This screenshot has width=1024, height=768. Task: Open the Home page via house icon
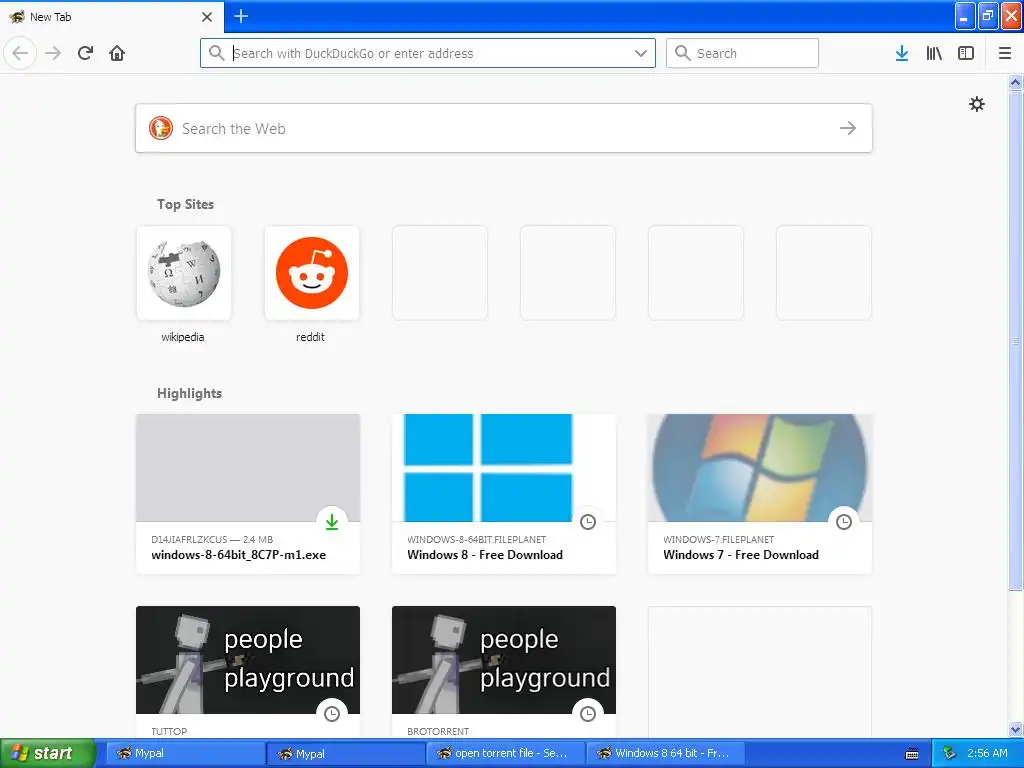pos(117,53)
